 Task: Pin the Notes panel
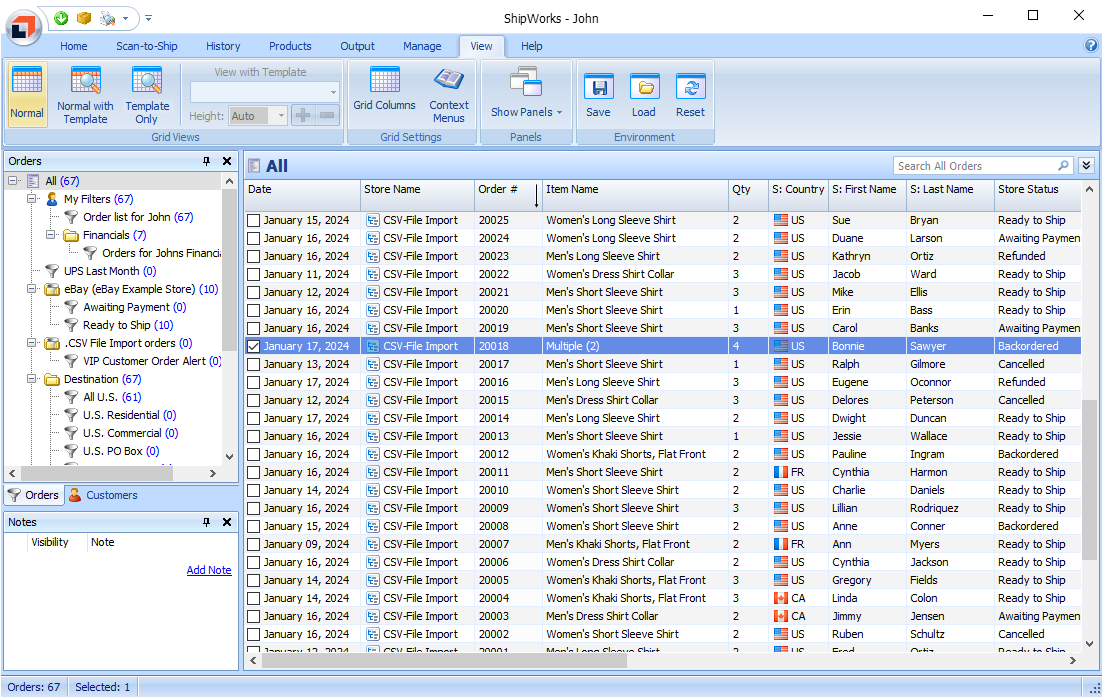pyautogui.click(x=206, y=522)
